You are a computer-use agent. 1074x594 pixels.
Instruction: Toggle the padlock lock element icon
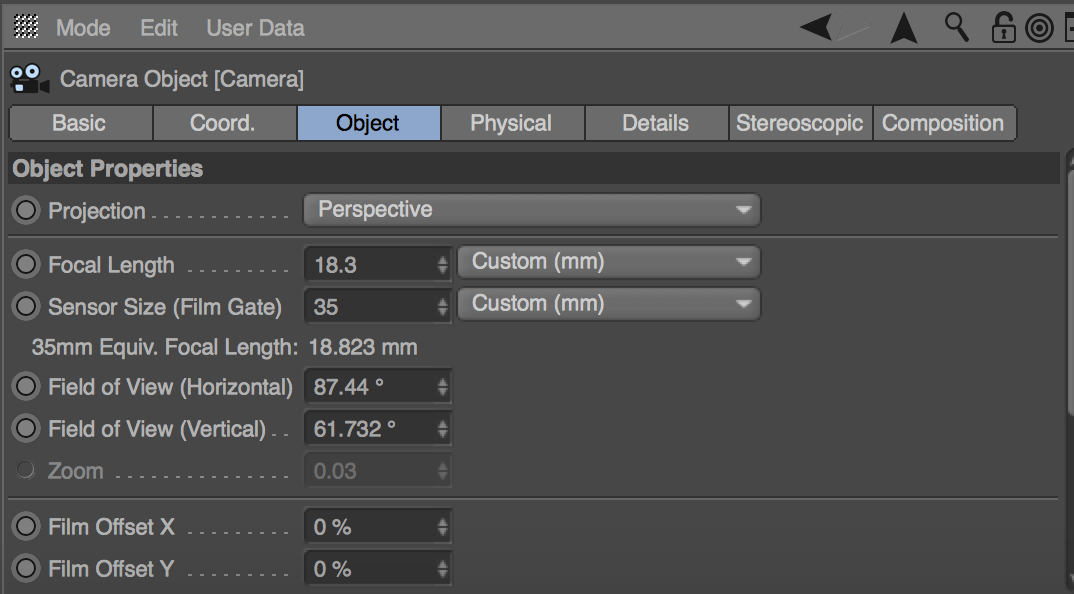click(1003, 28)
